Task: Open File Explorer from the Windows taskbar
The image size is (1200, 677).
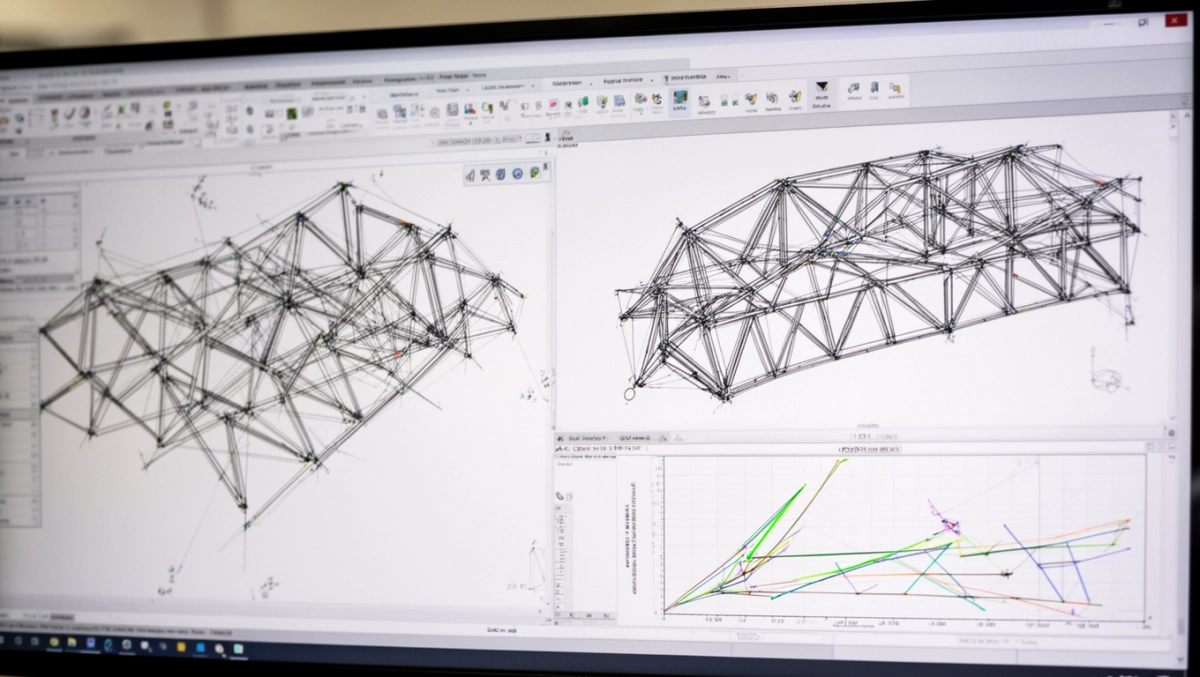Action: tap(71, 642)
